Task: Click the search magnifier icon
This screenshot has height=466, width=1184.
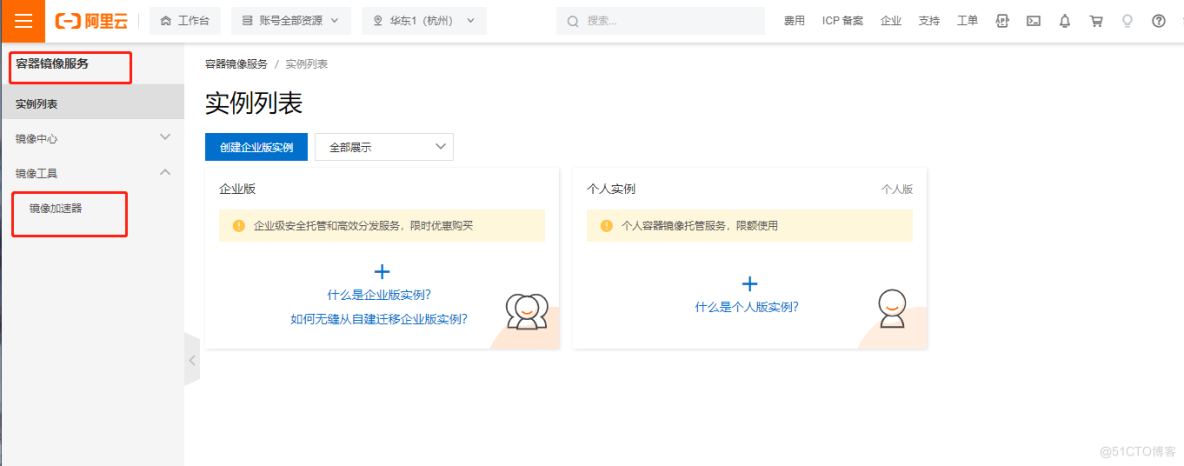Action: coord(573,21)
